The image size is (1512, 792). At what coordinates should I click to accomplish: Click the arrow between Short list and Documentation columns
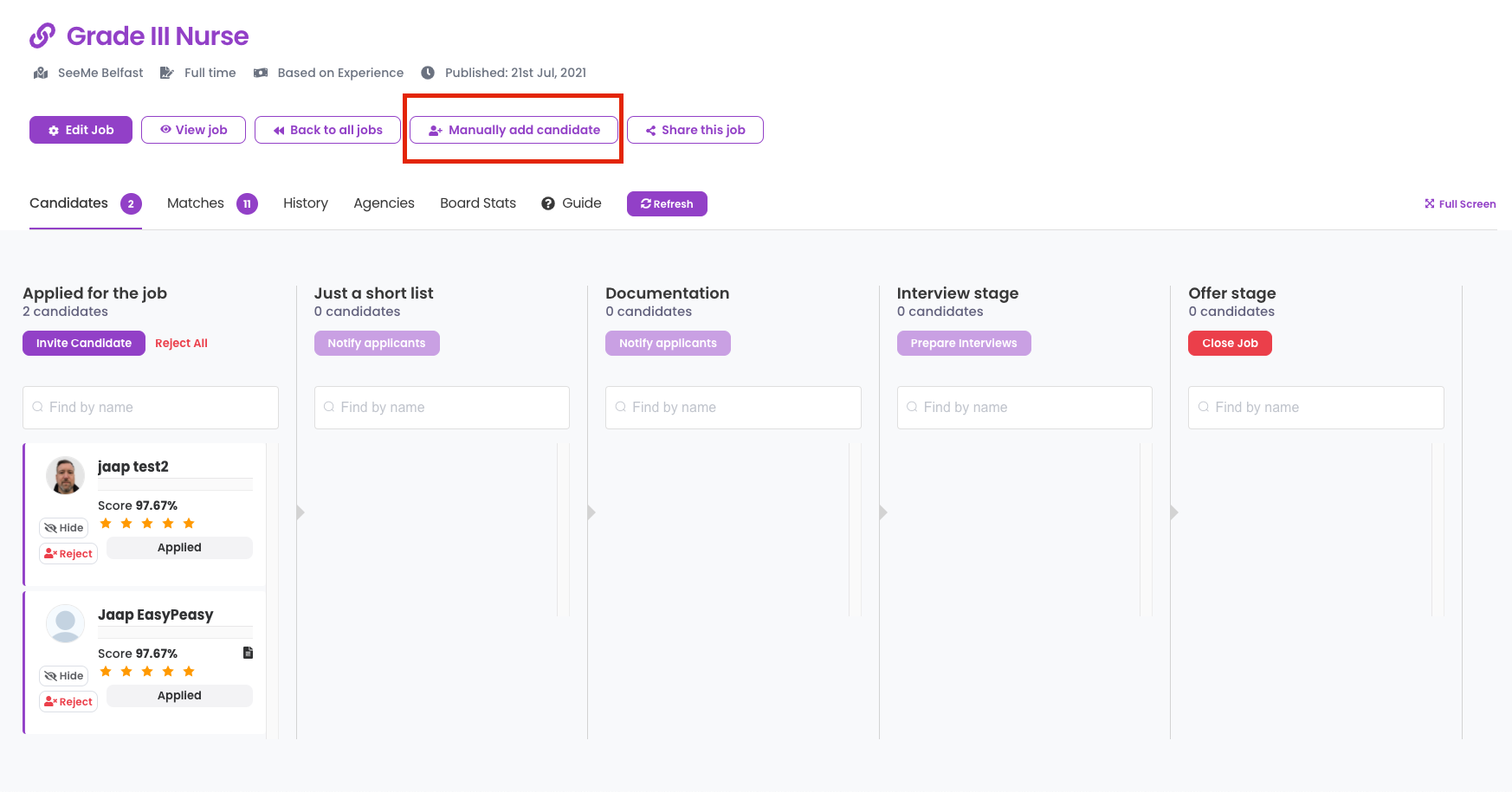tap(591, 512)
